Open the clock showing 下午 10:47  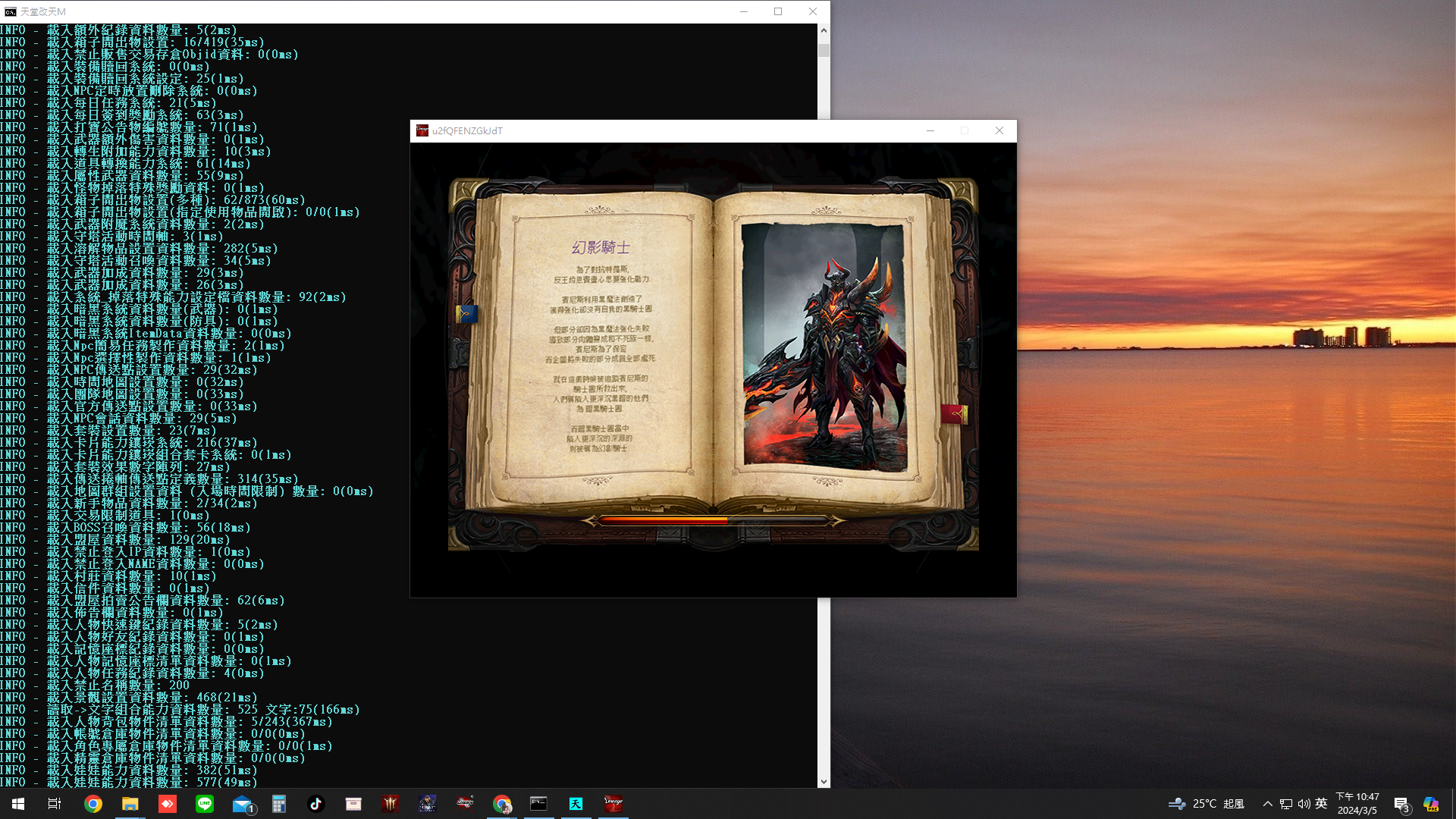point(1357,804)
